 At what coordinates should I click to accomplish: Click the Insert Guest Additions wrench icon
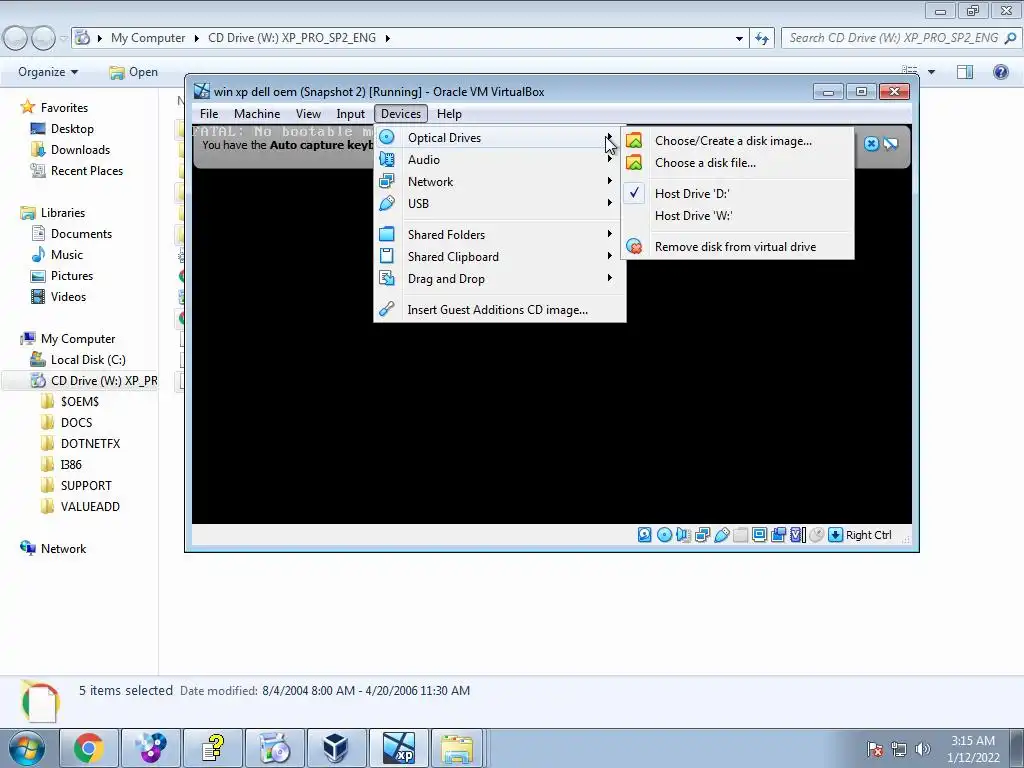click(387, 309)
